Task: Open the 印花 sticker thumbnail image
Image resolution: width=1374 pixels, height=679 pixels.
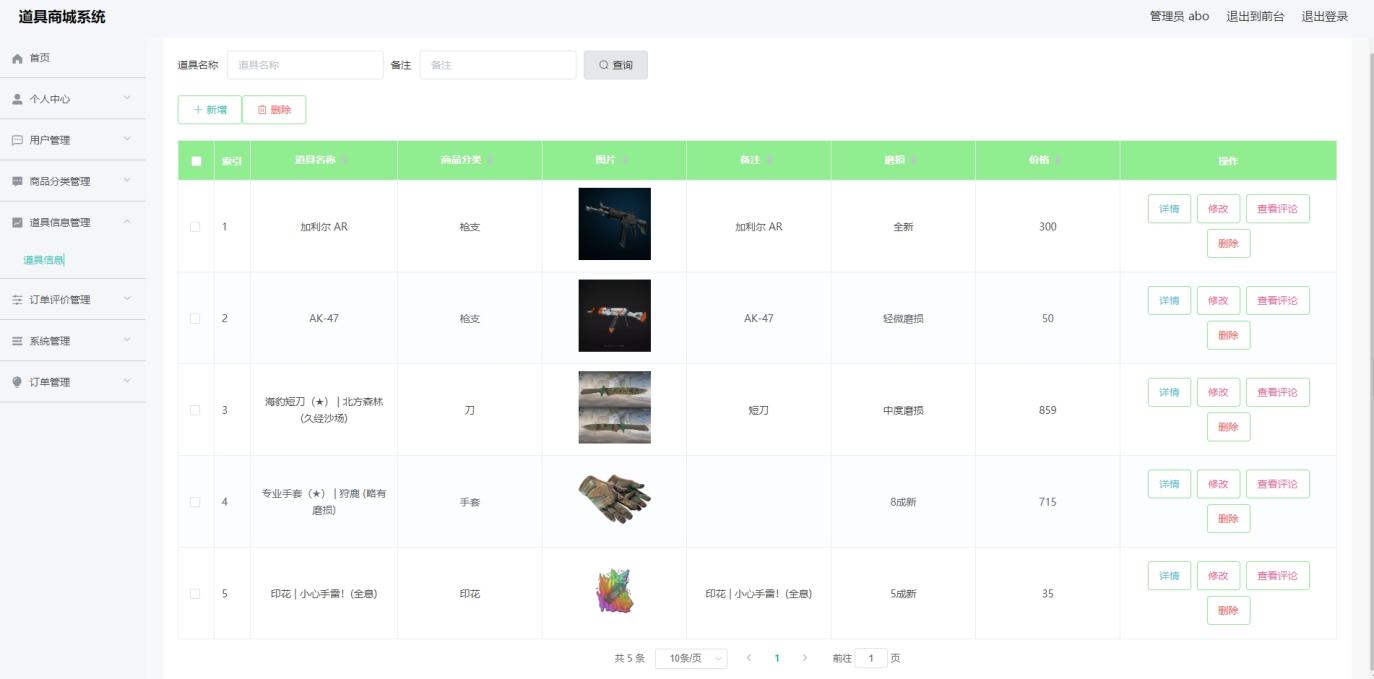Action: tap(614, 591)
